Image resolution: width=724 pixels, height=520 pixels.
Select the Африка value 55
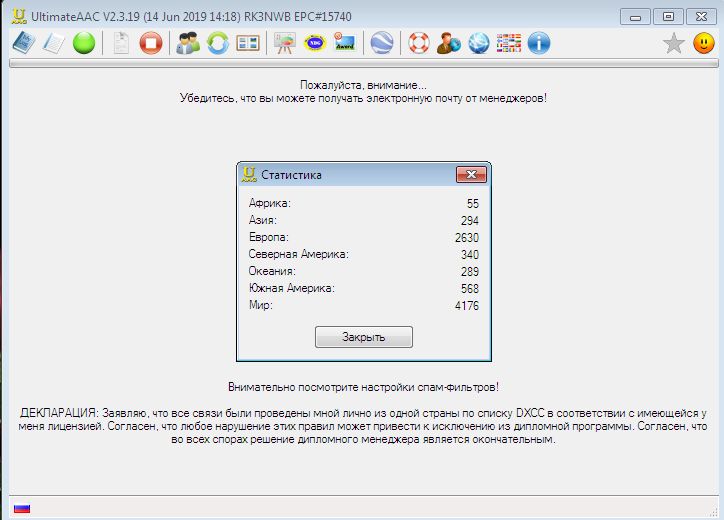pyautogui.click(x=472, y=204)
